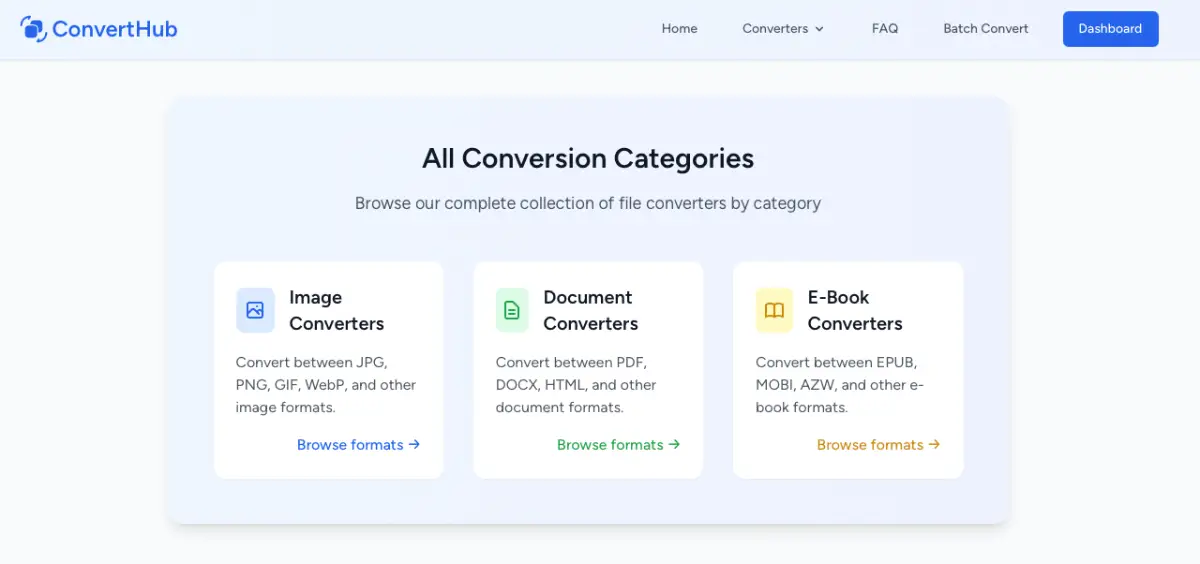The width and height of the screenshot is (1200, 564).
Task: Browse formats for E-Book Converters
Action: 870,445
